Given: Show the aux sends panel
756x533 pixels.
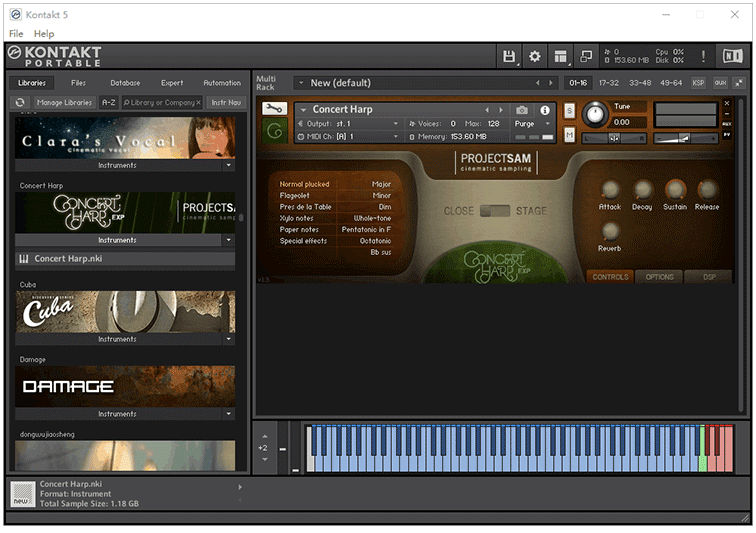Looking at the screenshot, I should (720, 83).
